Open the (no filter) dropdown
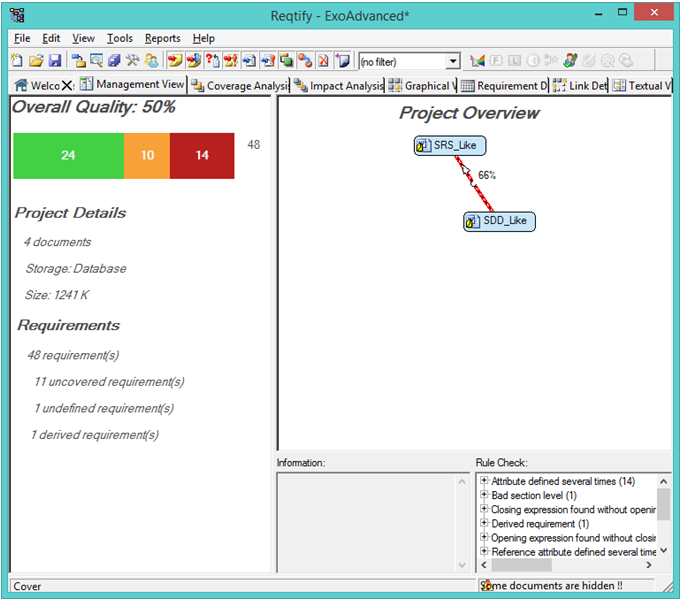 coord(453,61)
